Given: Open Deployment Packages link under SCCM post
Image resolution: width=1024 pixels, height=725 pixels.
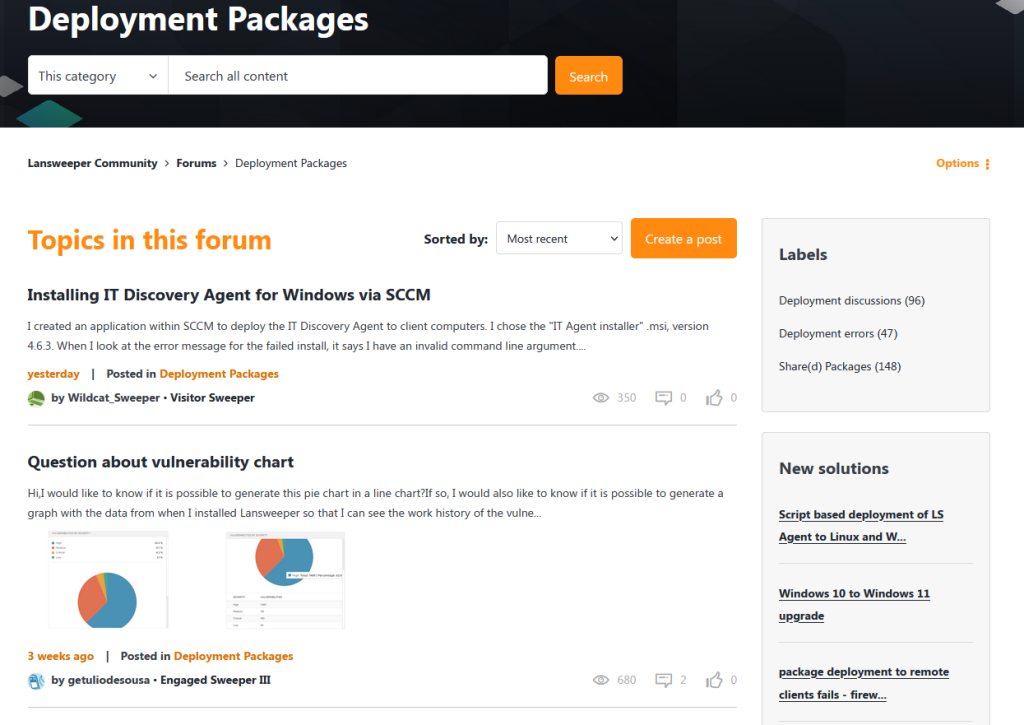Looking at the screenshot, I should (219, 374).
